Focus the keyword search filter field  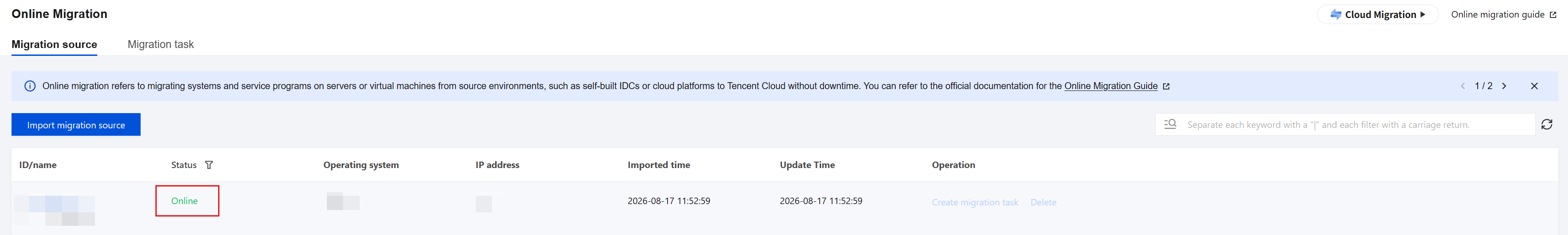[x=1345, y=125]
